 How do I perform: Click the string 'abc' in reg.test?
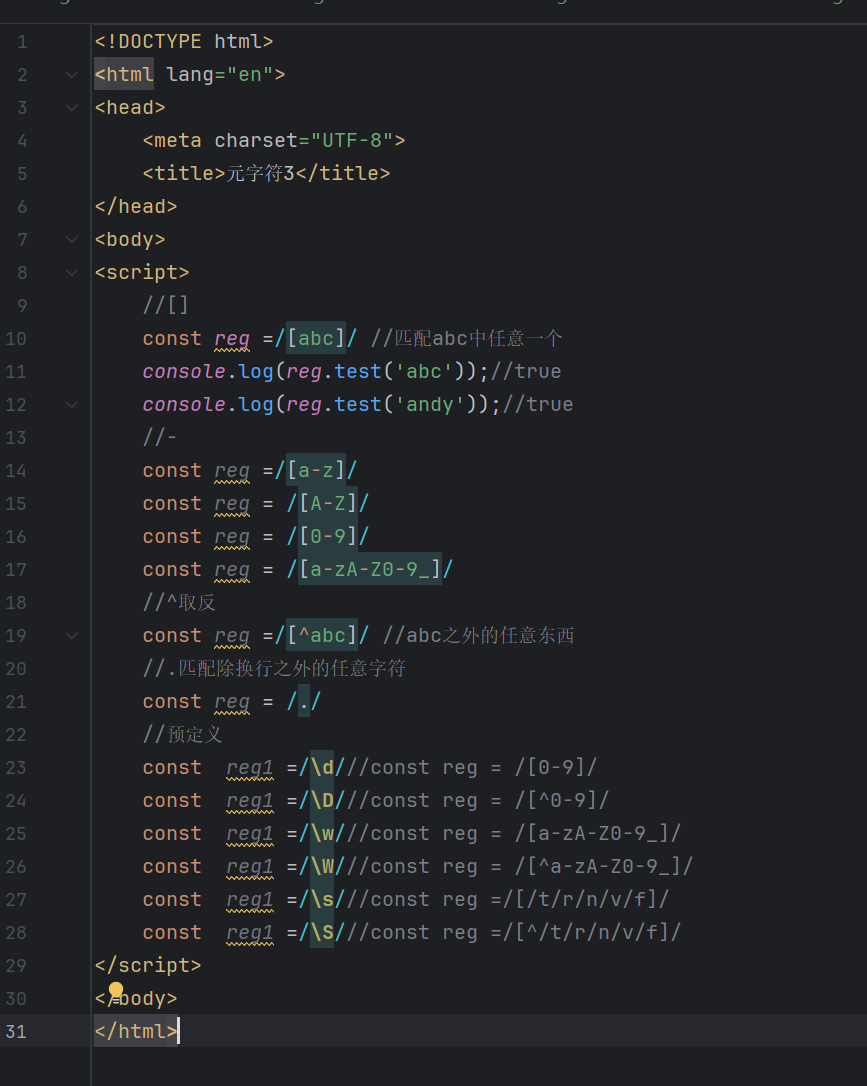pos(424,371)
